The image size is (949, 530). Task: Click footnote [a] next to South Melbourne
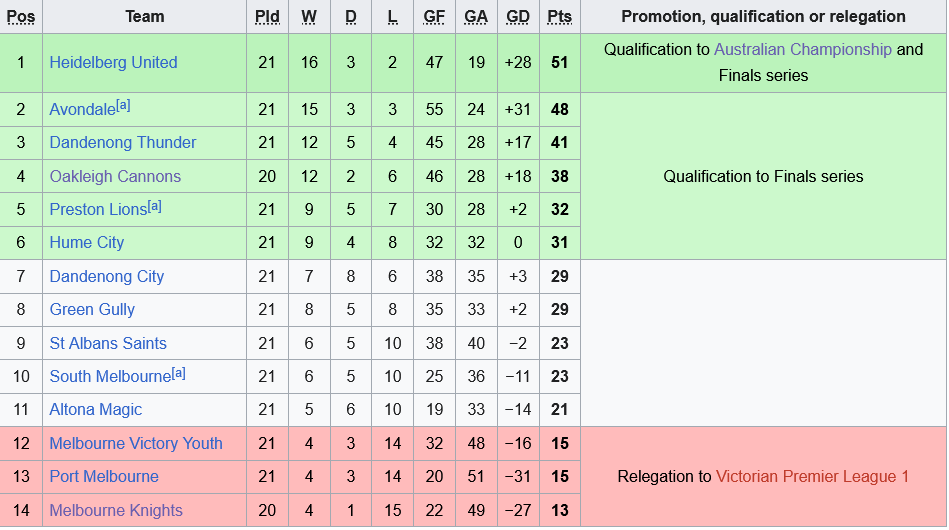point(179,373)
